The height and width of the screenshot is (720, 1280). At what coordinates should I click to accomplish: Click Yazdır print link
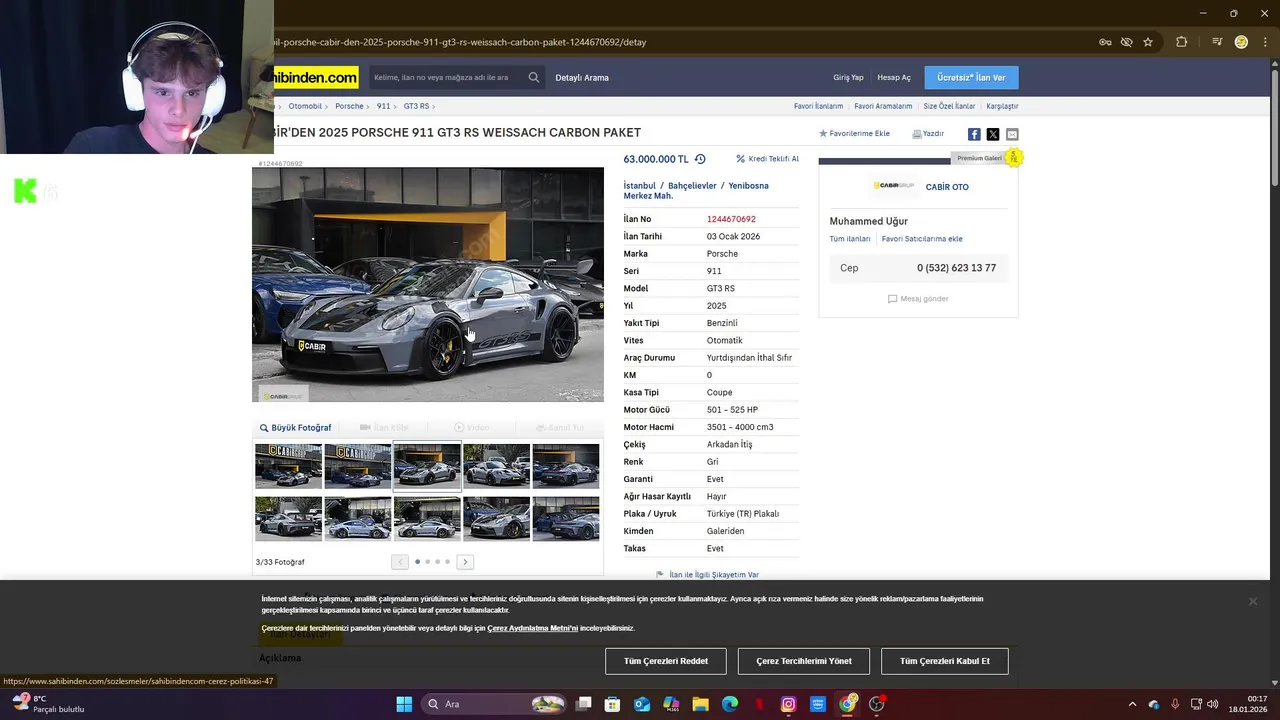tap(928, 134)
